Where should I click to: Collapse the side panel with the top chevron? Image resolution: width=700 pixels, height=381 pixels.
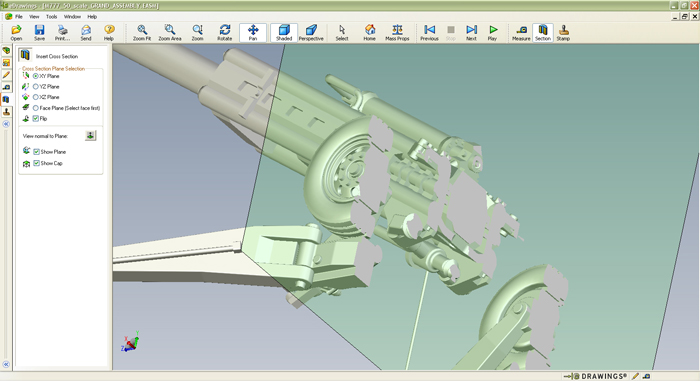click(6, 124)
